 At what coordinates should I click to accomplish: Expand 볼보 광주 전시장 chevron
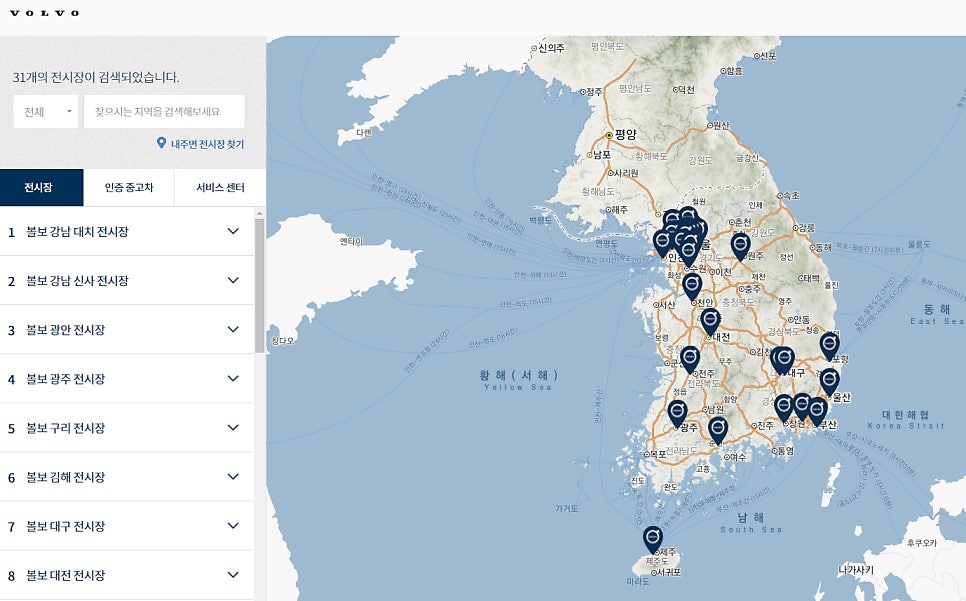click(233, 379)
